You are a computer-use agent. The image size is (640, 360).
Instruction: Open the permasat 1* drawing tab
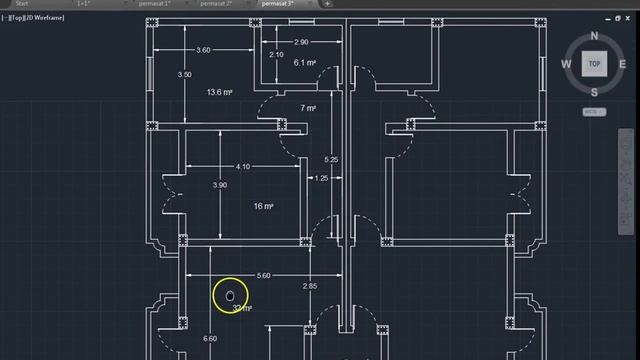[154, 3]
